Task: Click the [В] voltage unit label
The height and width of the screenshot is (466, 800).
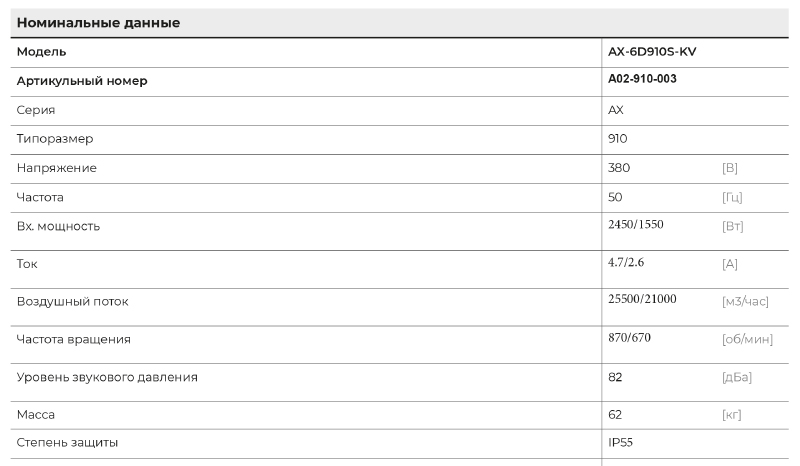Action: coord(730,168)
